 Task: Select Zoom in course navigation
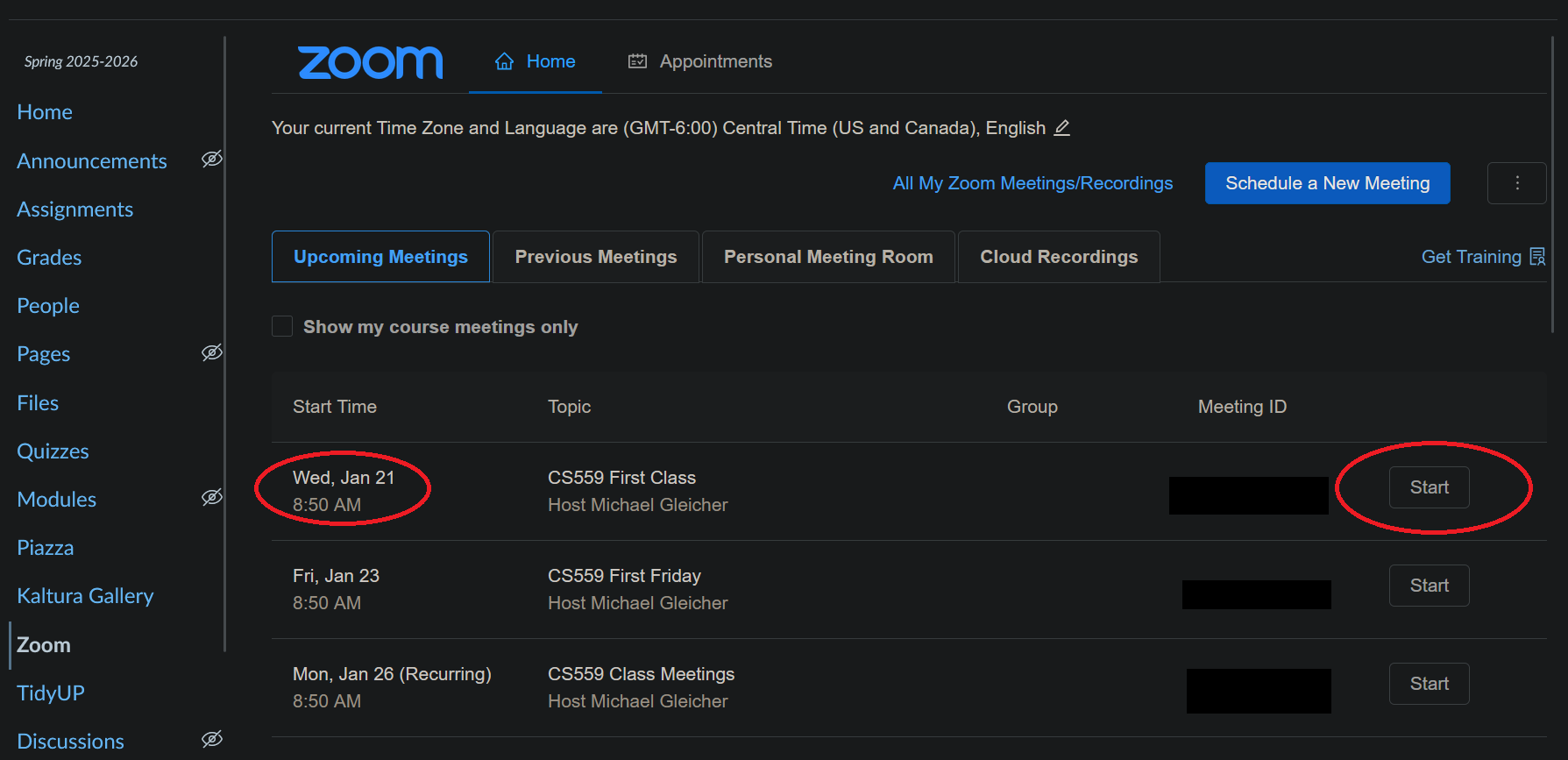pyautogui.click(x=44, y=645)
